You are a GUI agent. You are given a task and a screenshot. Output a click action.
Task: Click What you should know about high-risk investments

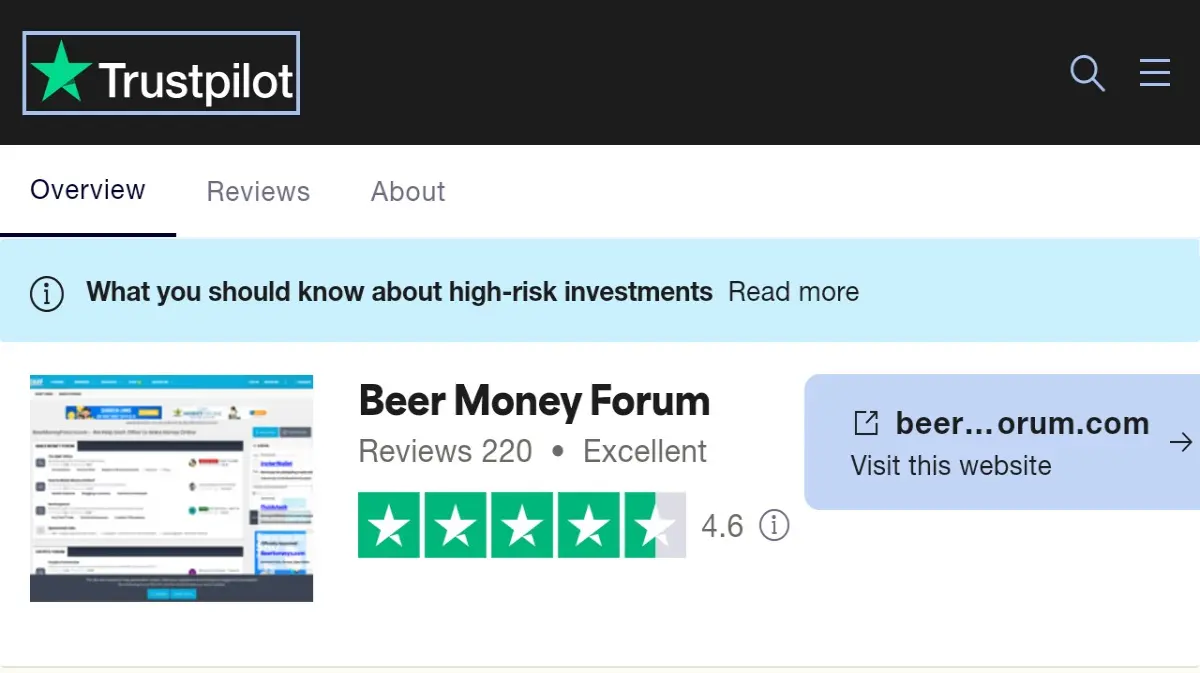pyautogui.click(x=400, y=292)
